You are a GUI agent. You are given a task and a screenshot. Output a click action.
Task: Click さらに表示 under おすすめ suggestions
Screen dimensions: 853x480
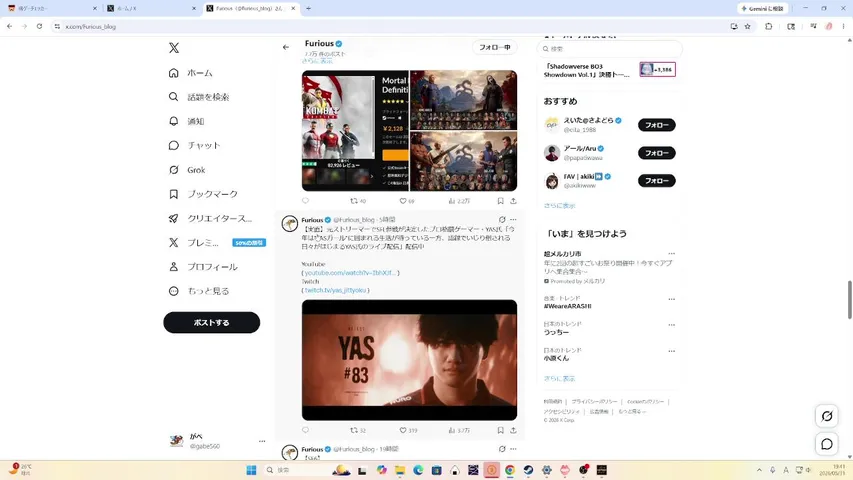(559, 206)
